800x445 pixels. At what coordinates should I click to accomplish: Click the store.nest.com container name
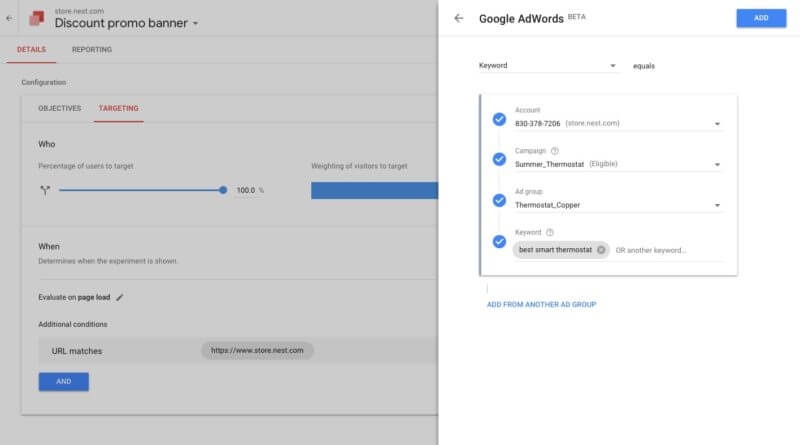(x=79, y=11)
